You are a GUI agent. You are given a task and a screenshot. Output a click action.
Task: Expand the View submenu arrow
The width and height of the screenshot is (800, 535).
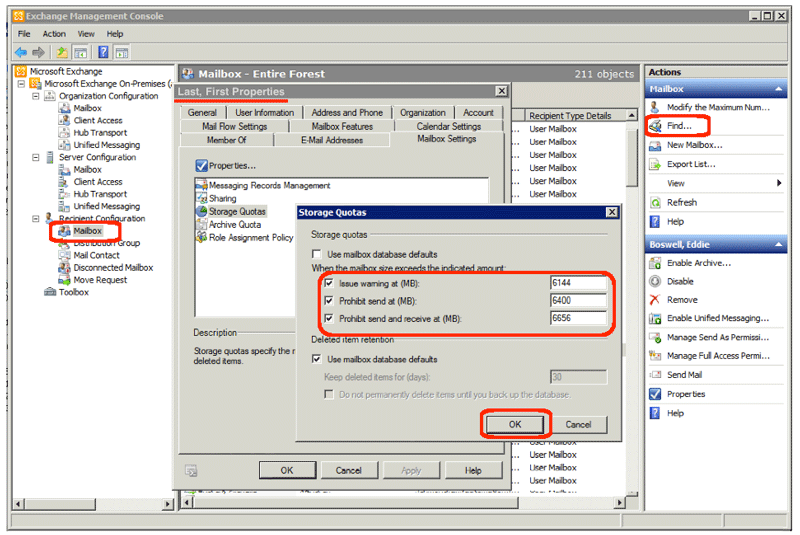click(x=779, y=183)
